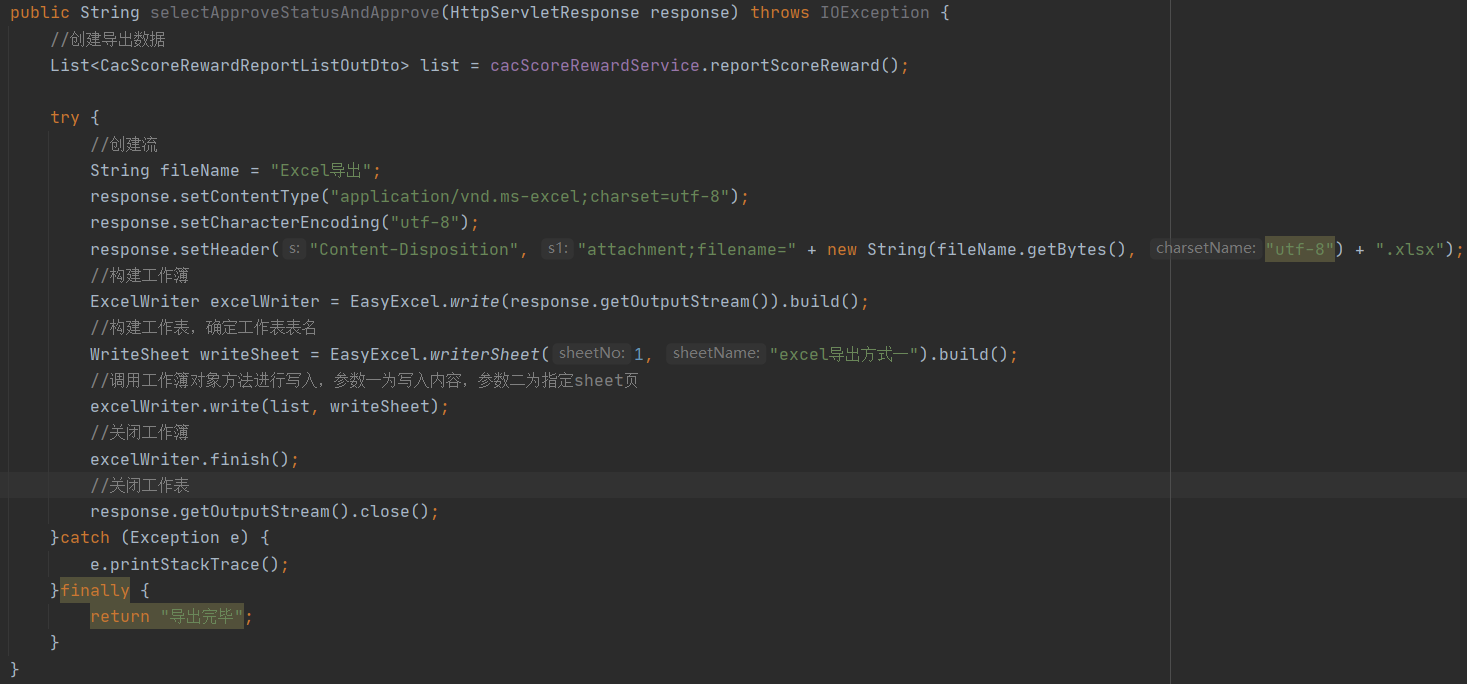
Task: Click the sheetName parameter hint
Action: (716, 353)
